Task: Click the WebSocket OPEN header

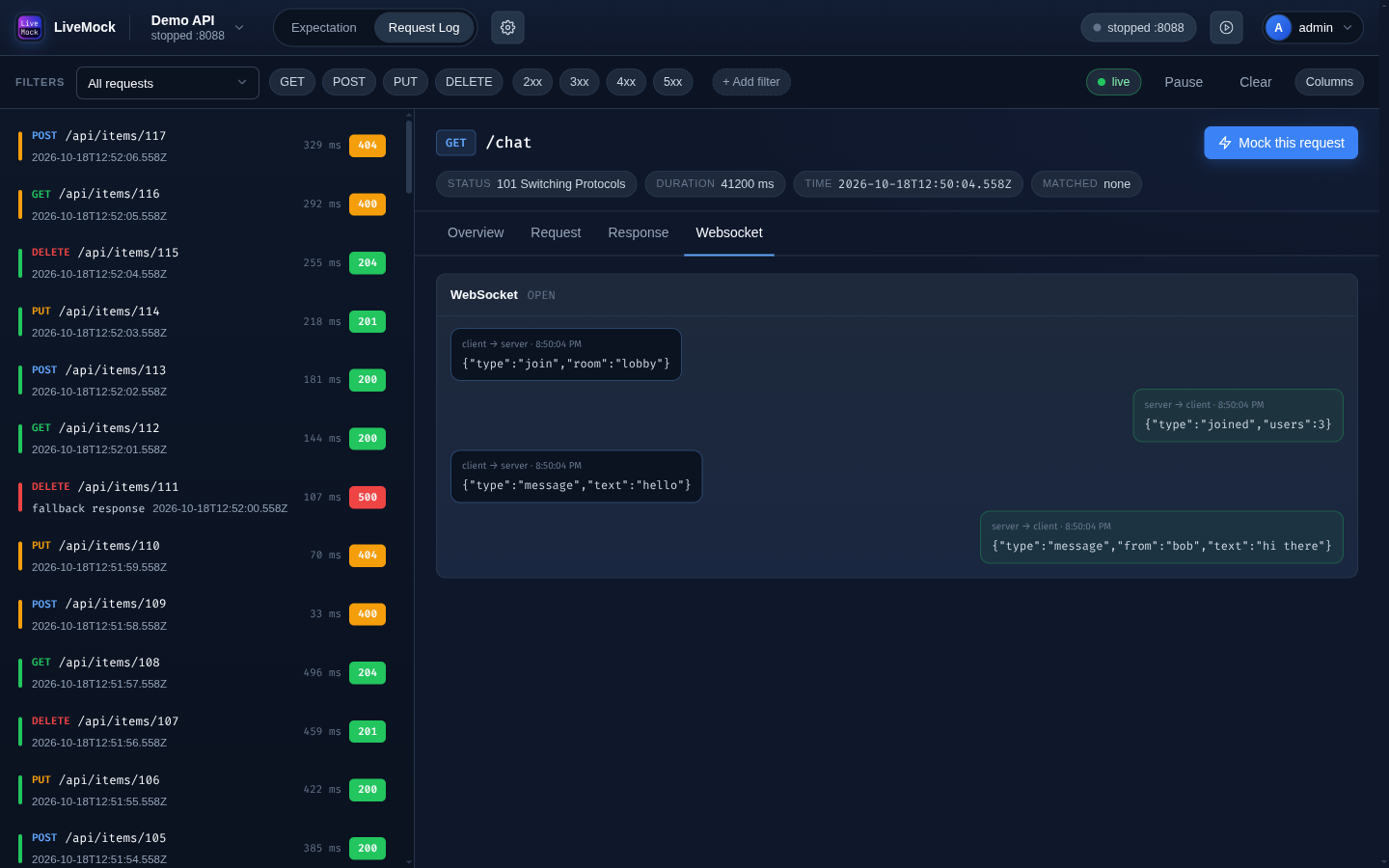Action: (x=896, y=295)
